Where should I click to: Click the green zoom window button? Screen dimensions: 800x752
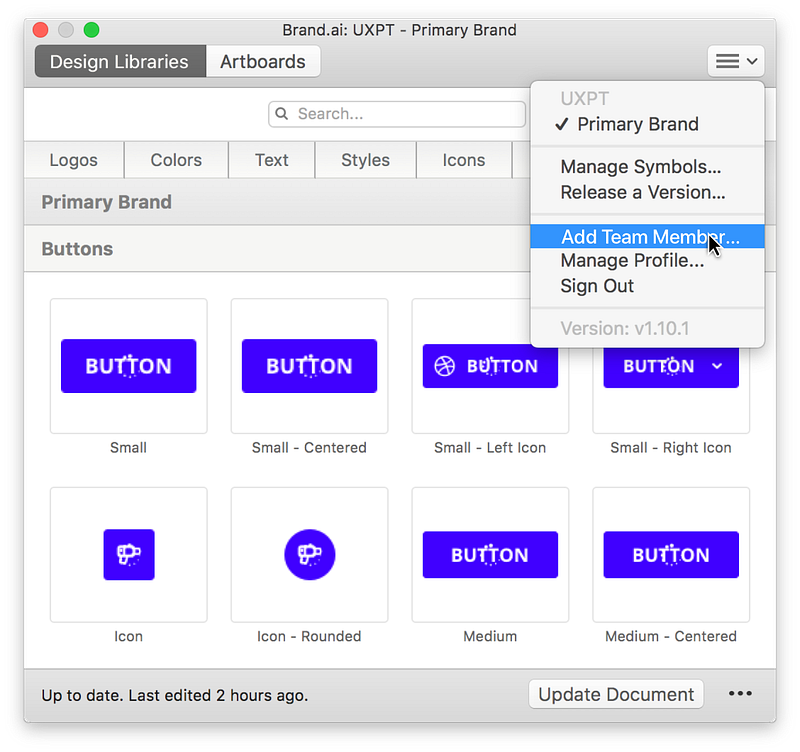[x=91, y=30]
